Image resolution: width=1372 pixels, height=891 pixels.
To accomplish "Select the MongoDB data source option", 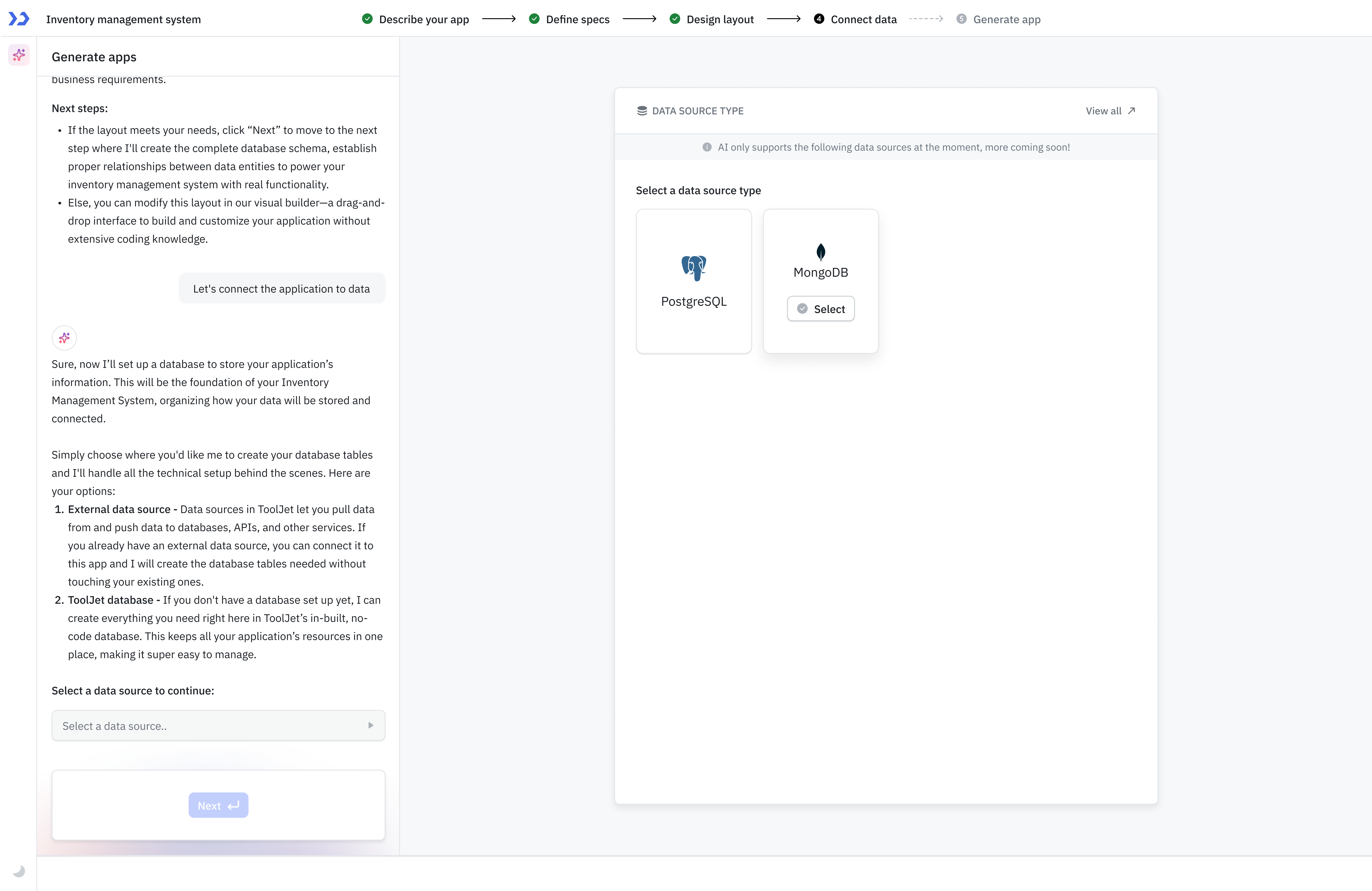I will pyautogui.click(x=820, y=308).
